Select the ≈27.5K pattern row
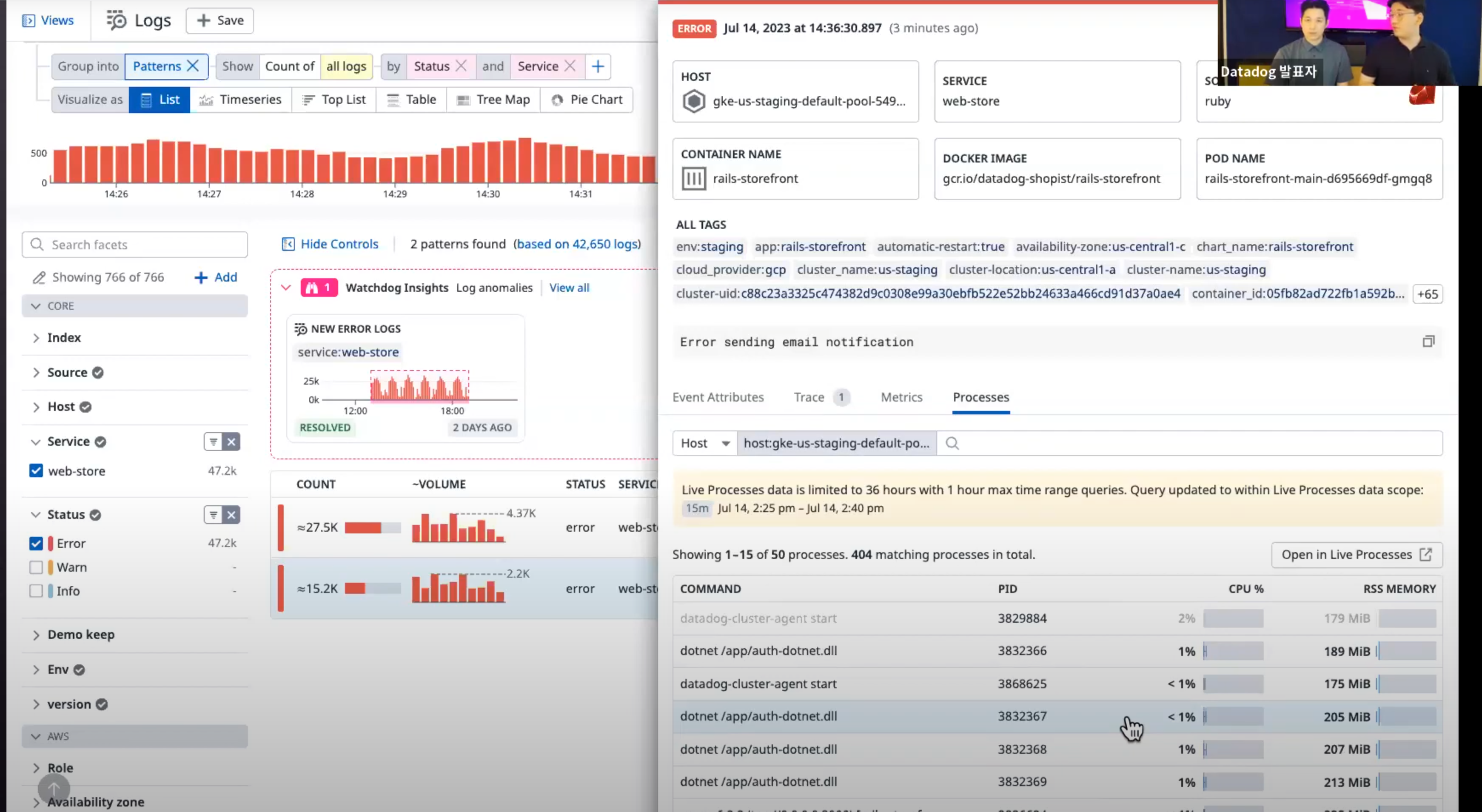The image size is (1482, 812). coord(464,527)
